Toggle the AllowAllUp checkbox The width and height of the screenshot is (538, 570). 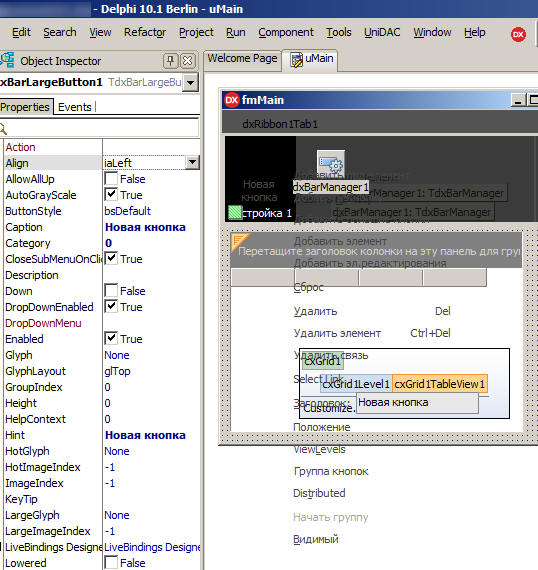point(111,178)
